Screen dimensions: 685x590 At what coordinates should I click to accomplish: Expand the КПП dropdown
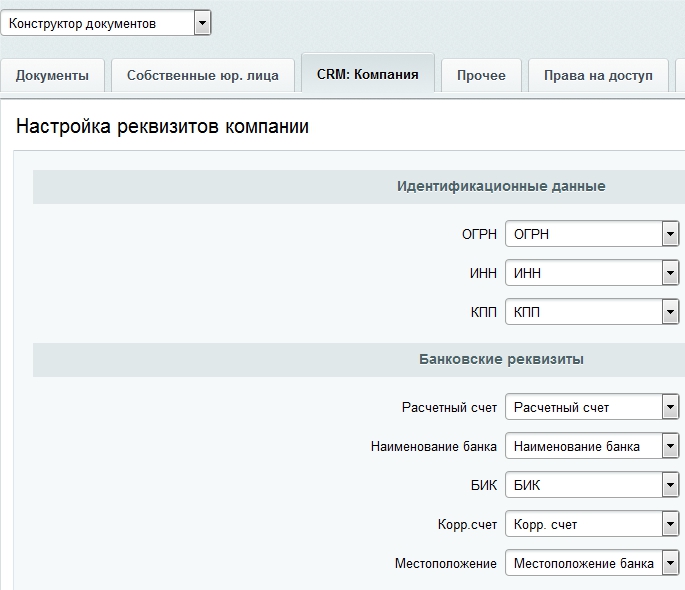[592, 312]
